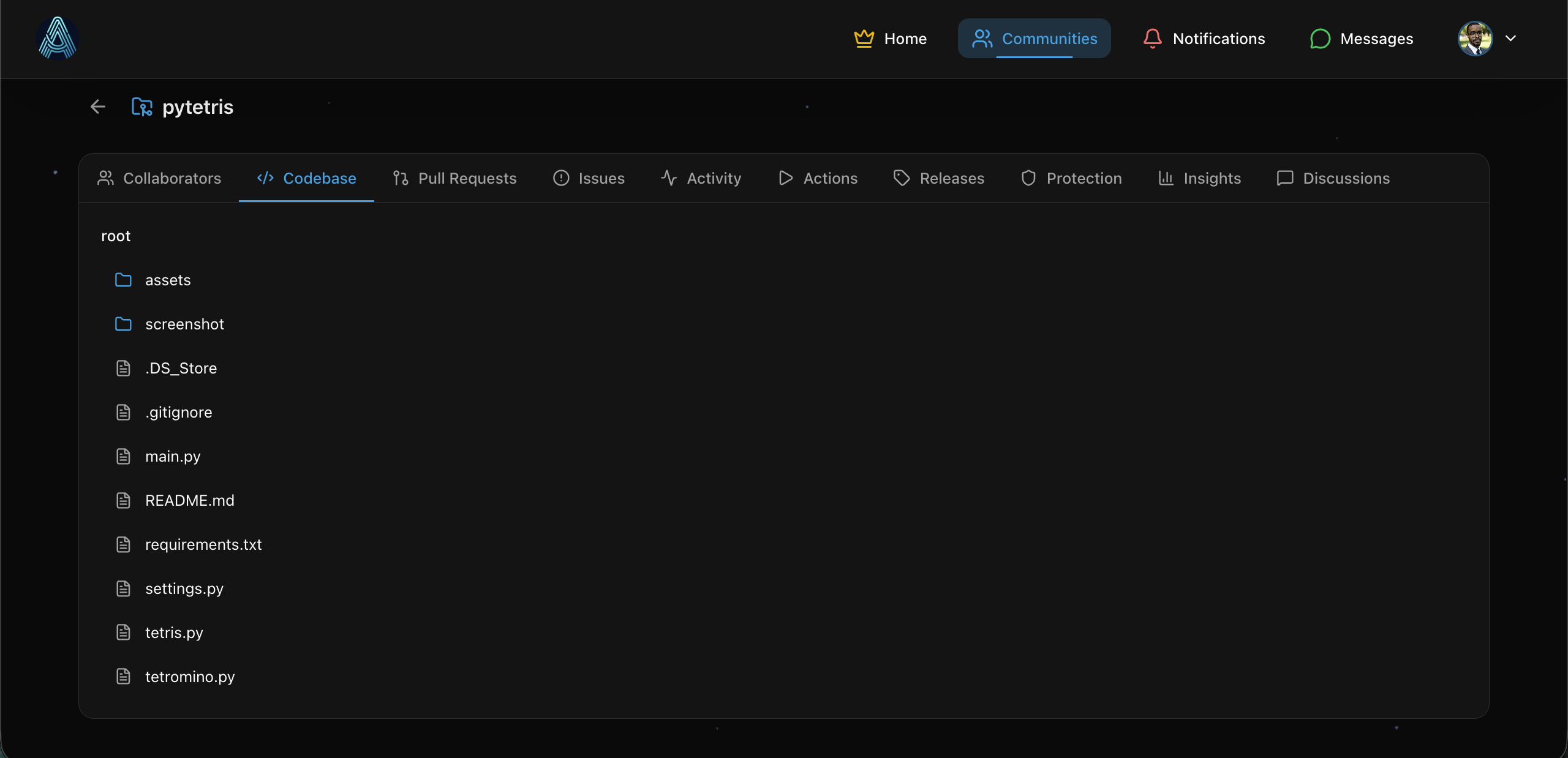Click the file icon beside main.py
Image resolution: width=1568 pixels, height=758 pixels.
point(123,456)
